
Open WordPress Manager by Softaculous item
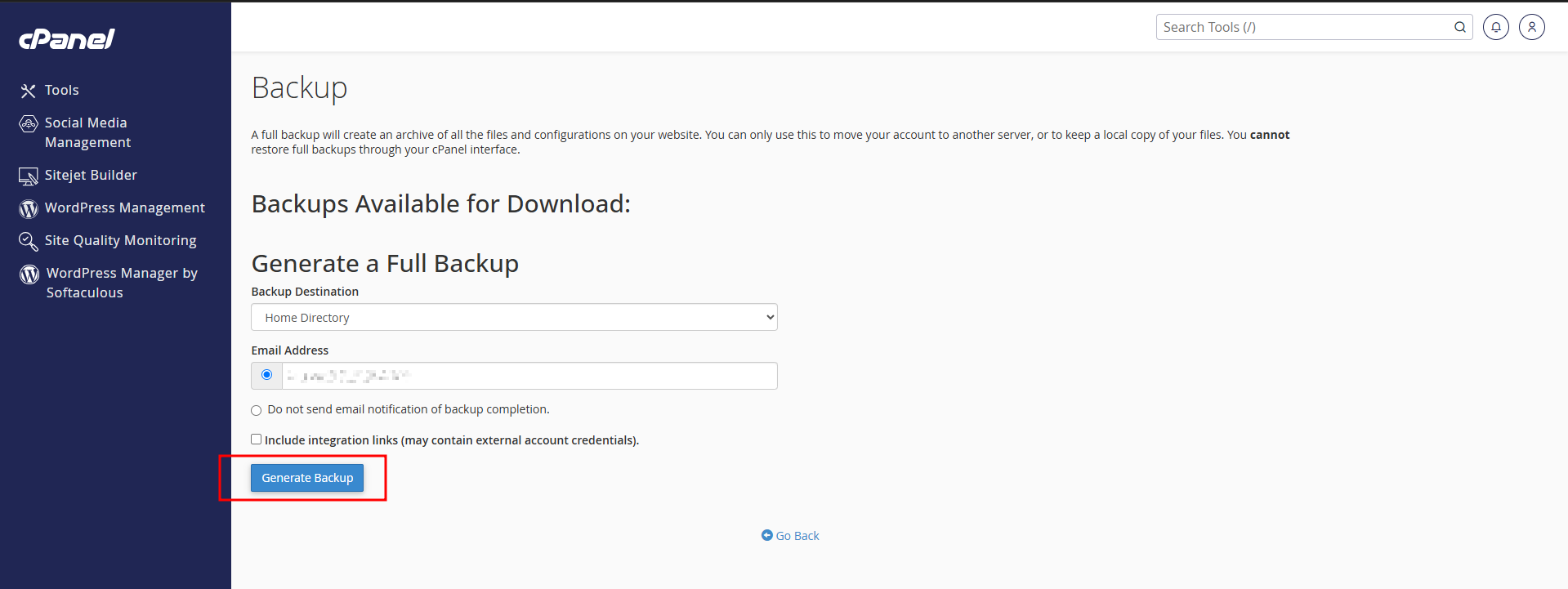click(x=122, y=283)
